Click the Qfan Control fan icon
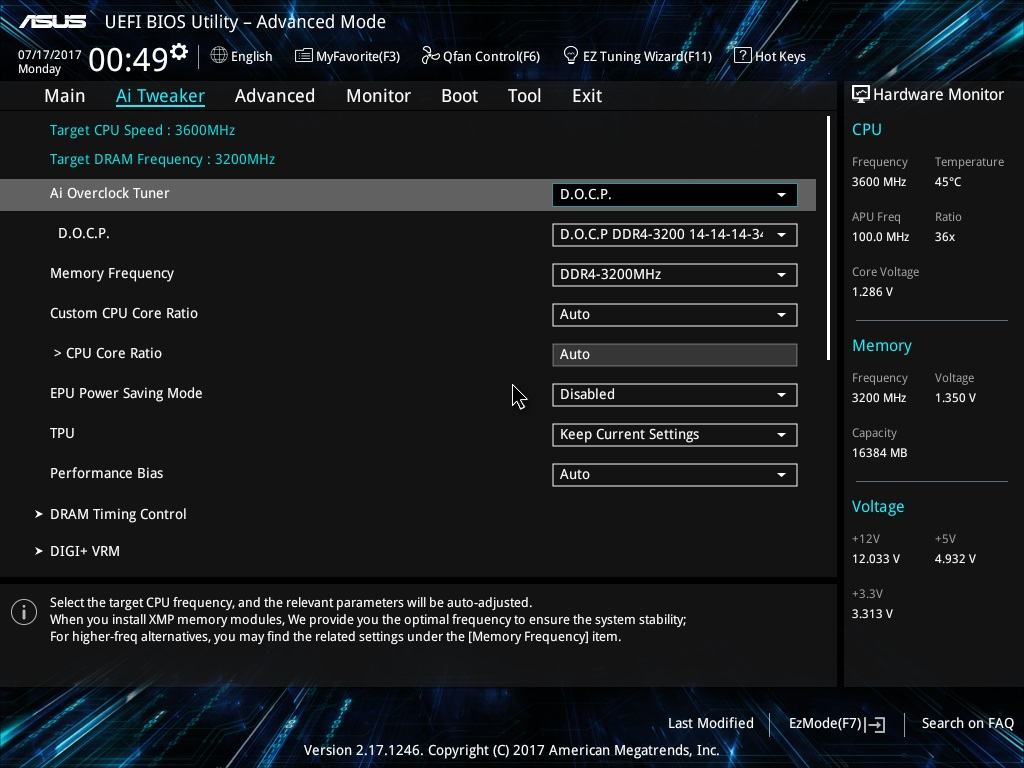The width and height of the screenshot is (1024, 768). pos(430,56)
